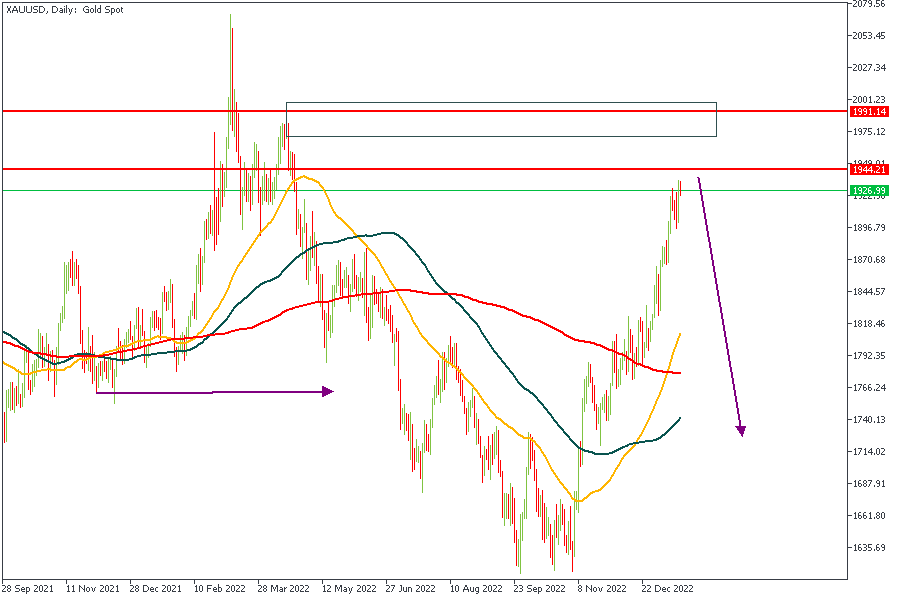The width and height of the screenshot is (900, 600).
Task: Click the 8 Nov 2022 date label
Action: click(x=603, y=589)
